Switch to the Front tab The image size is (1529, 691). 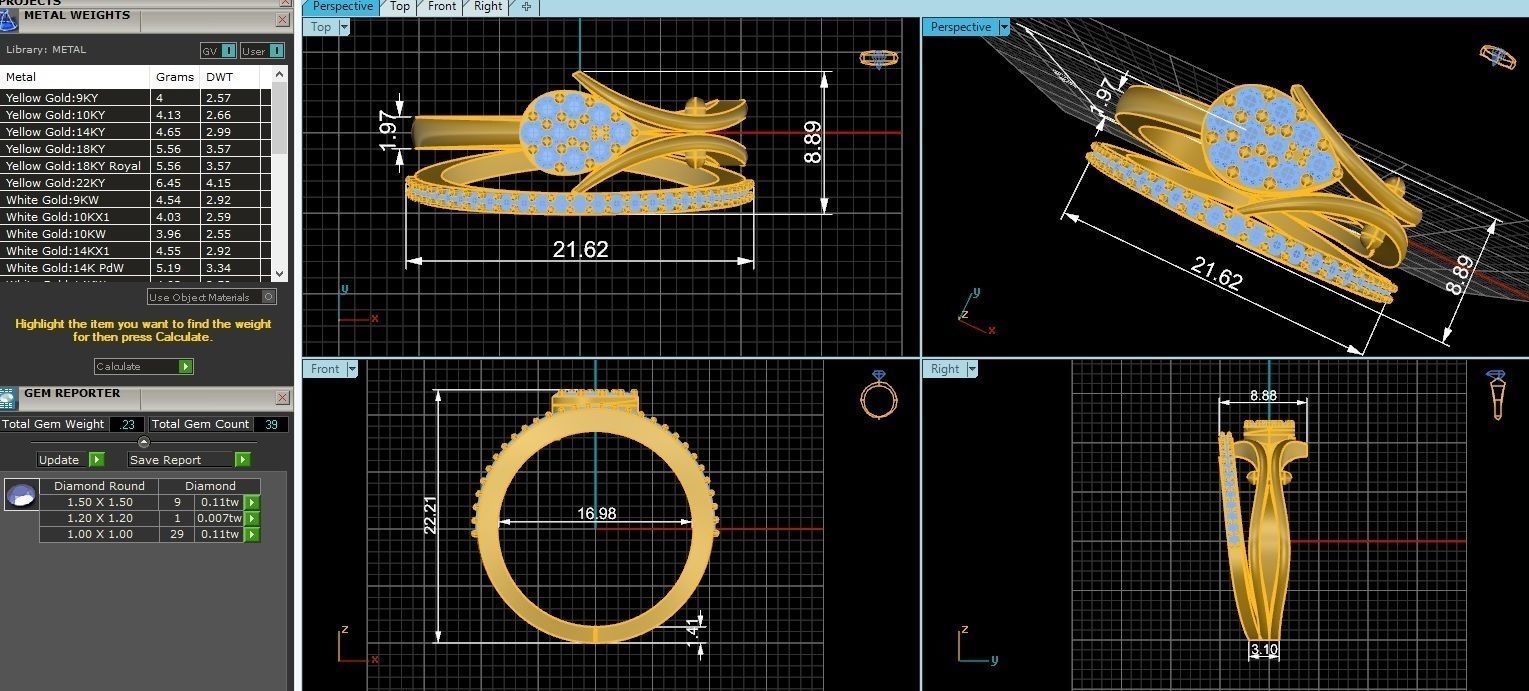pos(442,7)
